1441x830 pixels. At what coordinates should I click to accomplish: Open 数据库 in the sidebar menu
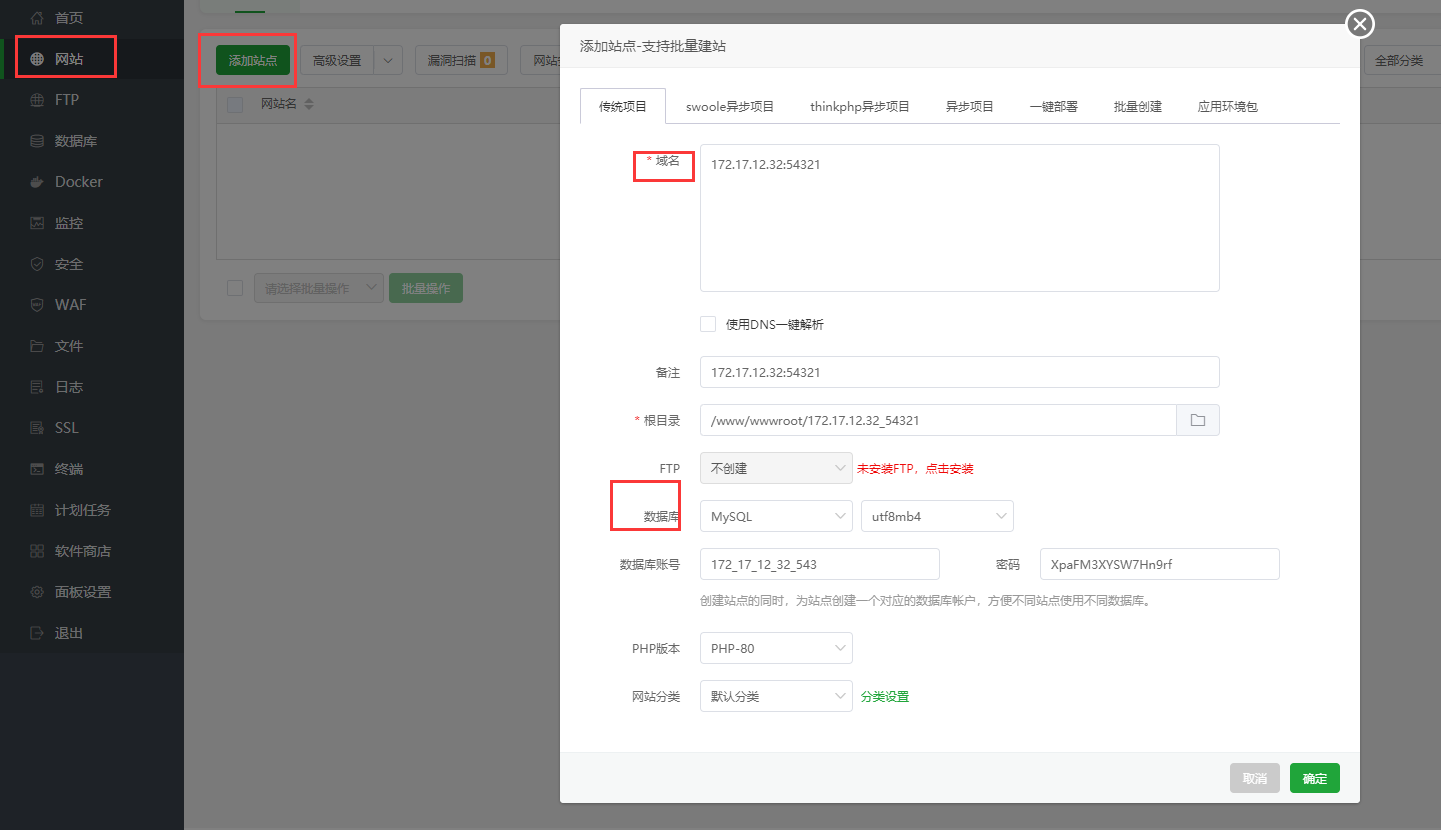(76, 141)
